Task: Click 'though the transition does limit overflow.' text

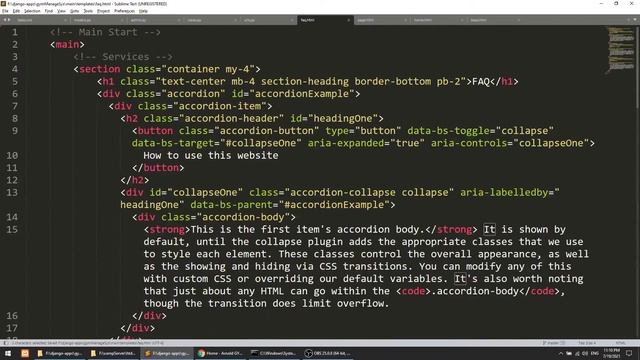Action: 267,303
